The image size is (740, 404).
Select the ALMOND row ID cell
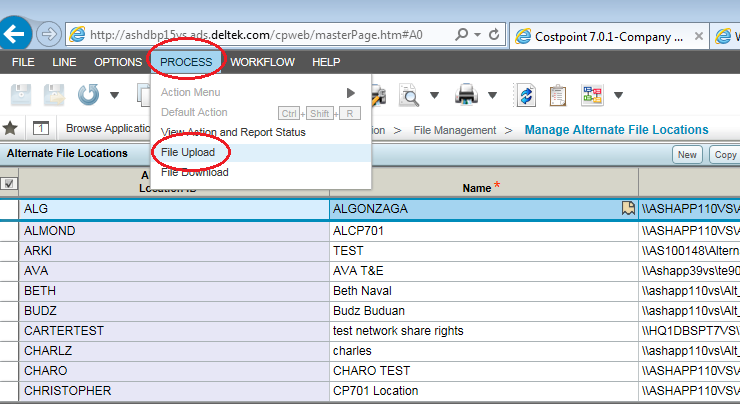click(174, 231)
